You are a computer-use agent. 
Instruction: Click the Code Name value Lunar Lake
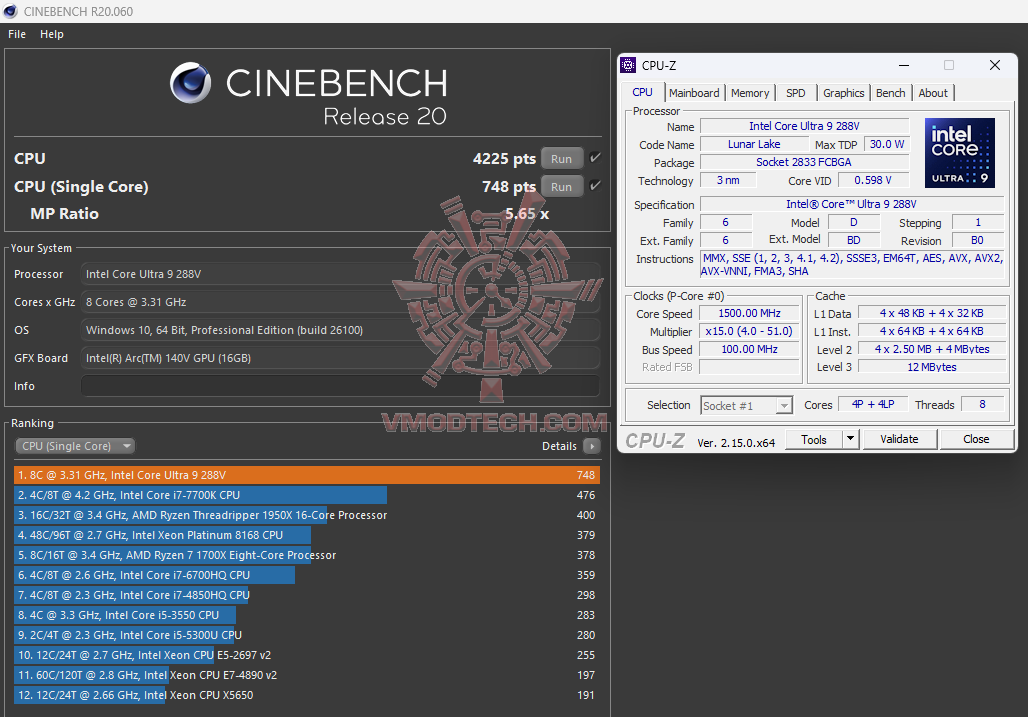tap(754, 144)
